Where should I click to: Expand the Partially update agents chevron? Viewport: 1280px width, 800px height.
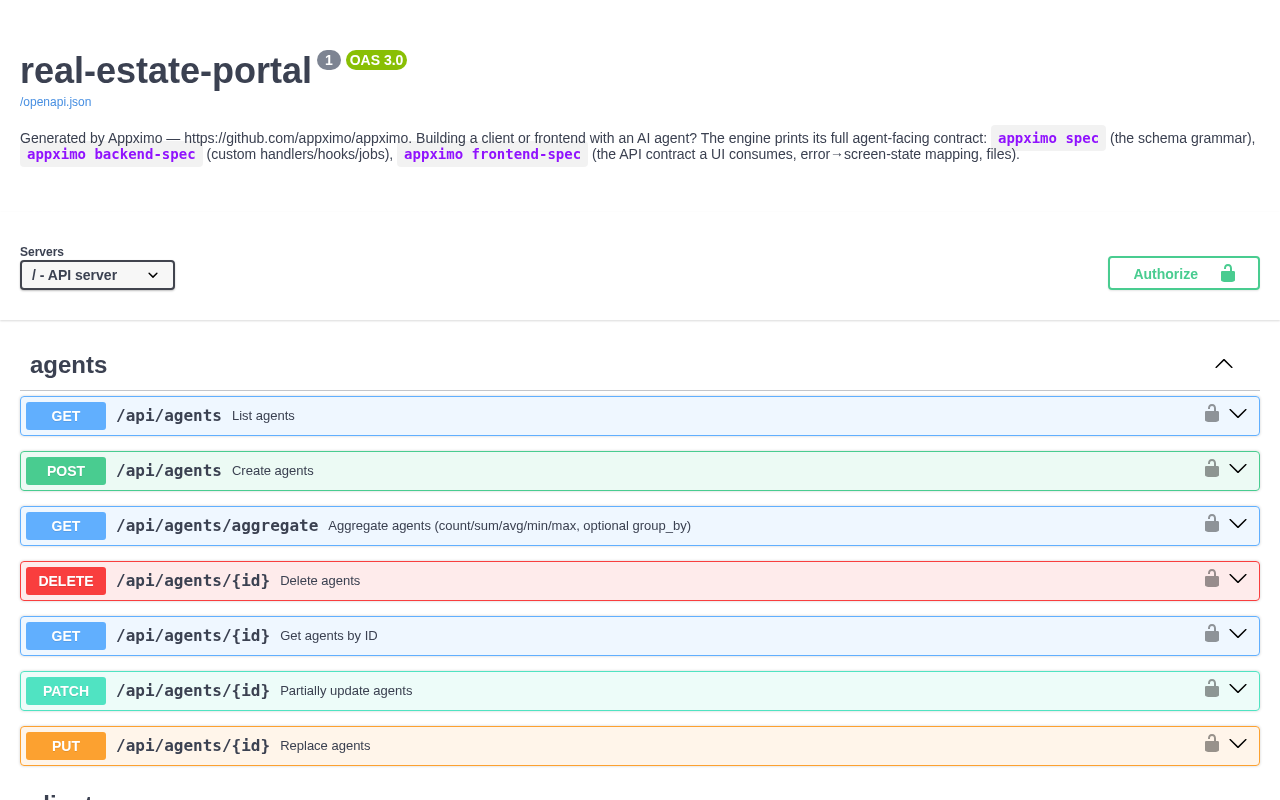(1238, 689)
